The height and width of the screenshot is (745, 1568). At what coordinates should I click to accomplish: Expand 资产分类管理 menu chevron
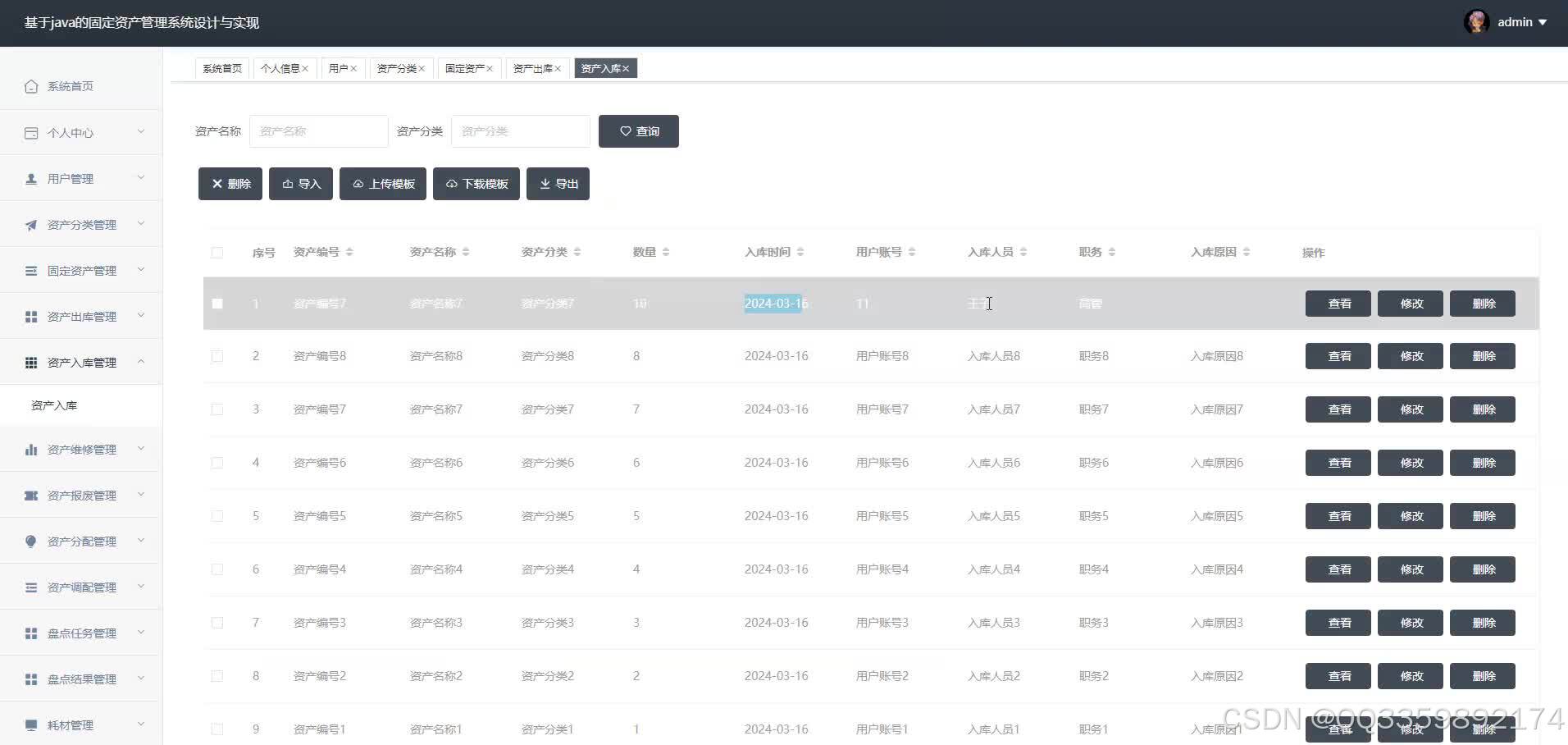[141, 224]
